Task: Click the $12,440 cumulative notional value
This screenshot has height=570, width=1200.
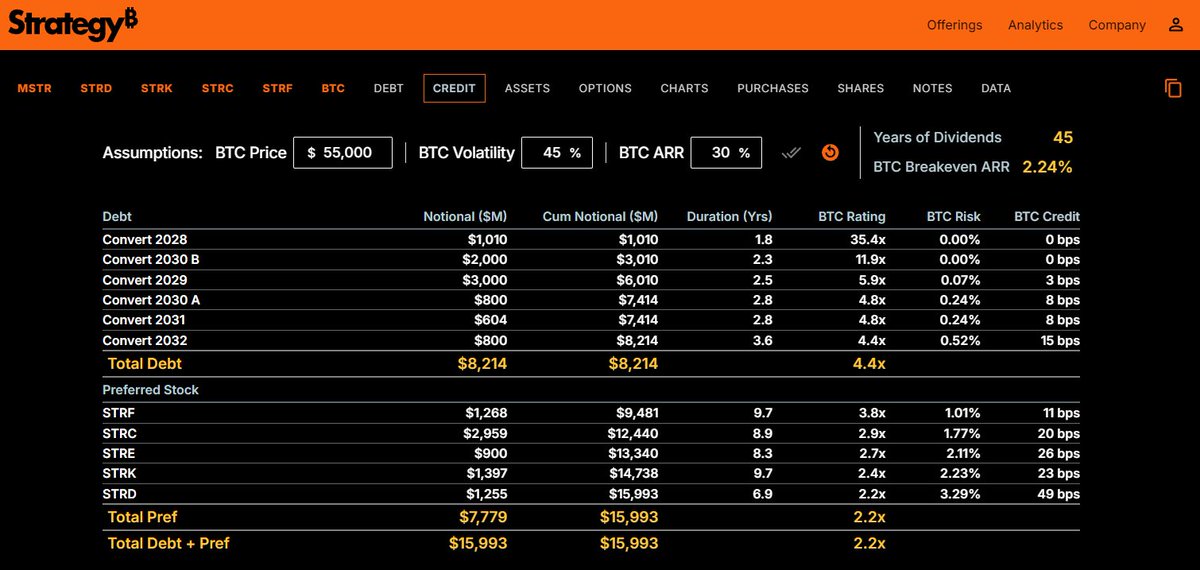Action: tap(634, 433)
